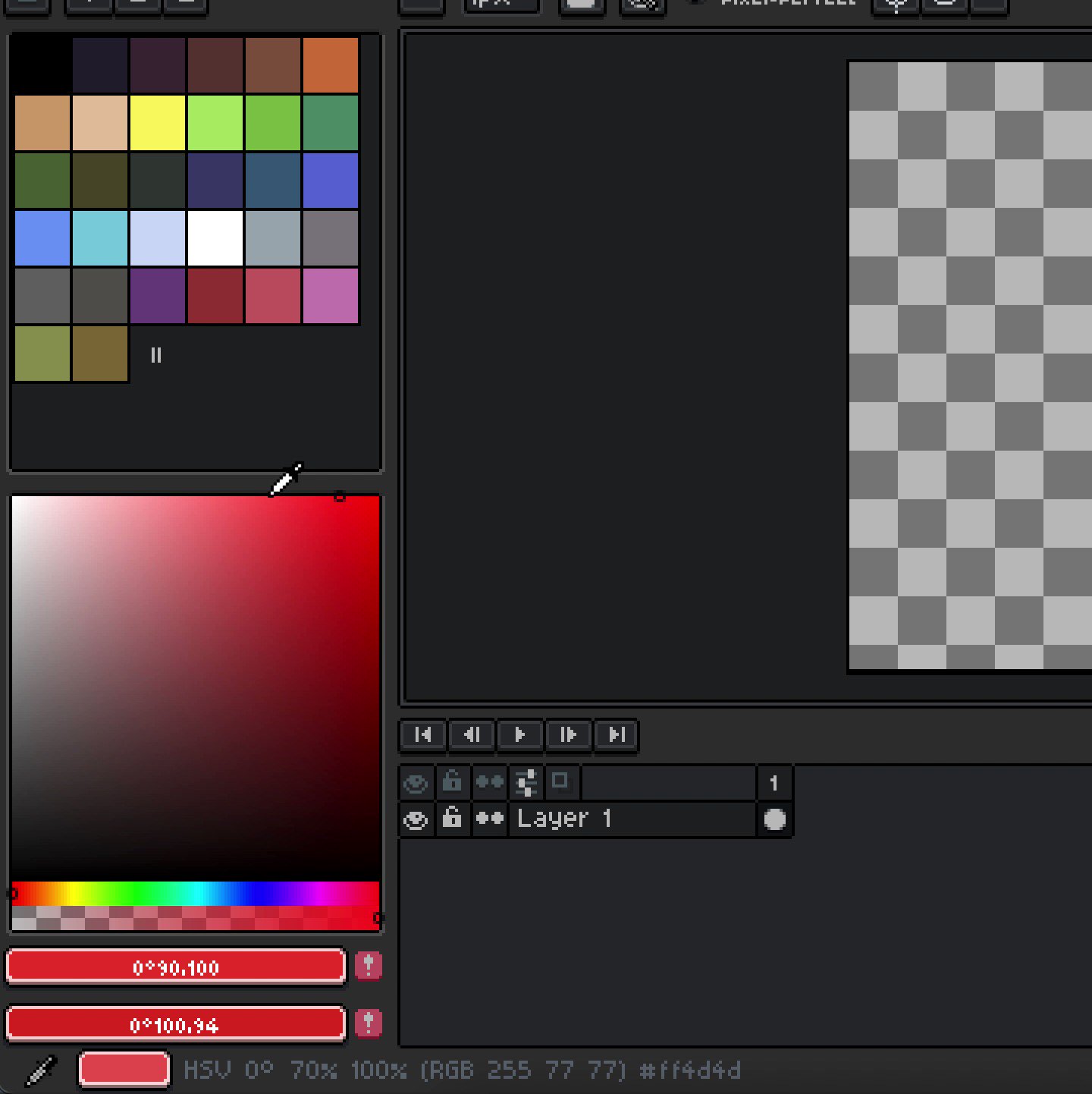The width and height of the screenshot is (1092, 1094).
Task: Skip to the last frame
Action: [617, 734]
